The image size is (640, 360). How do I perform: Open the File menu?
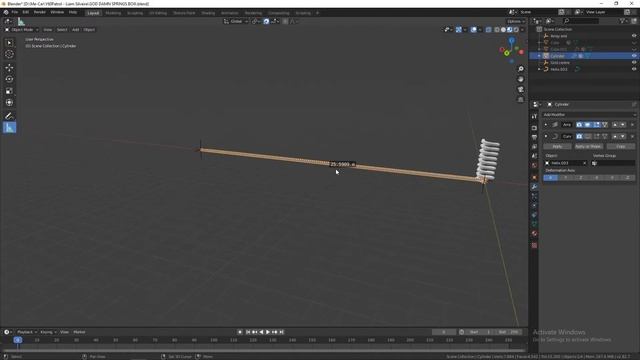[x=15, y=12]
